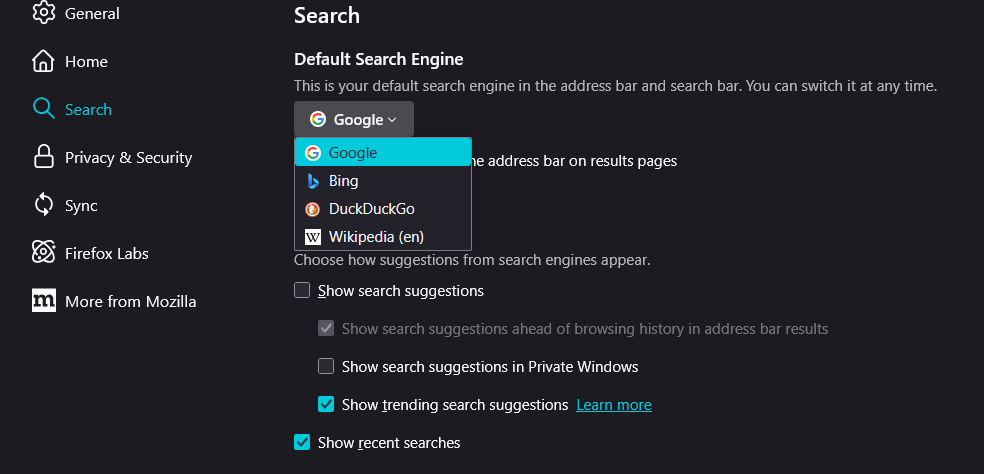Click the More from Mozilla logo icon

click(x=43, y=301)
